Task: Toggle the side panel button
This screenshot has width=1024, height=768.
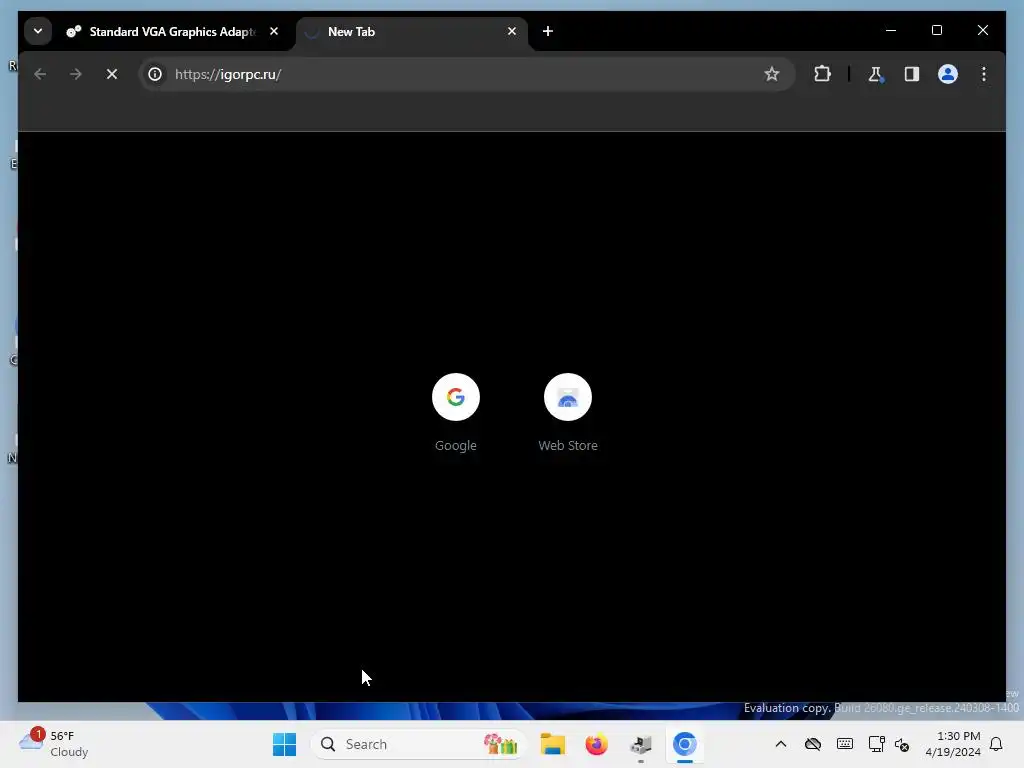Action: point(912,74)
